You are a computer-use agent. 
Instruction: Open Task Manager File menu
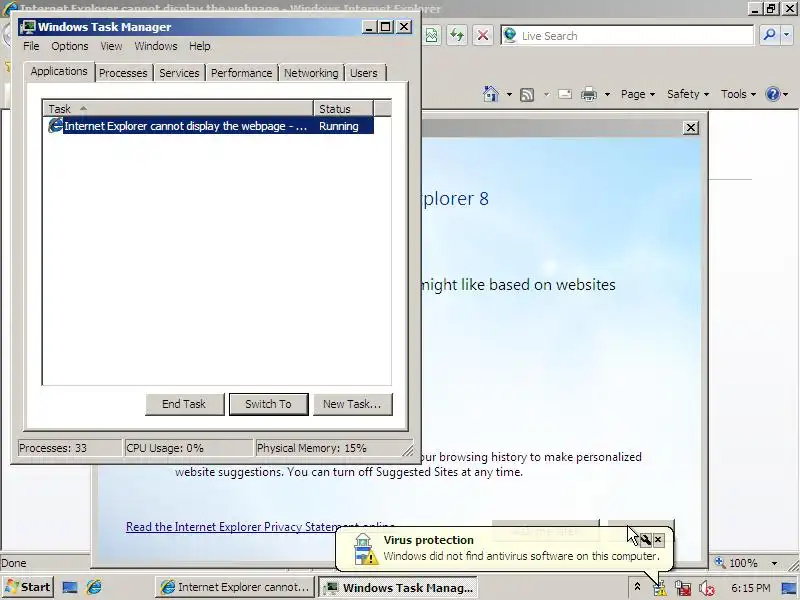tap(31, 46)
